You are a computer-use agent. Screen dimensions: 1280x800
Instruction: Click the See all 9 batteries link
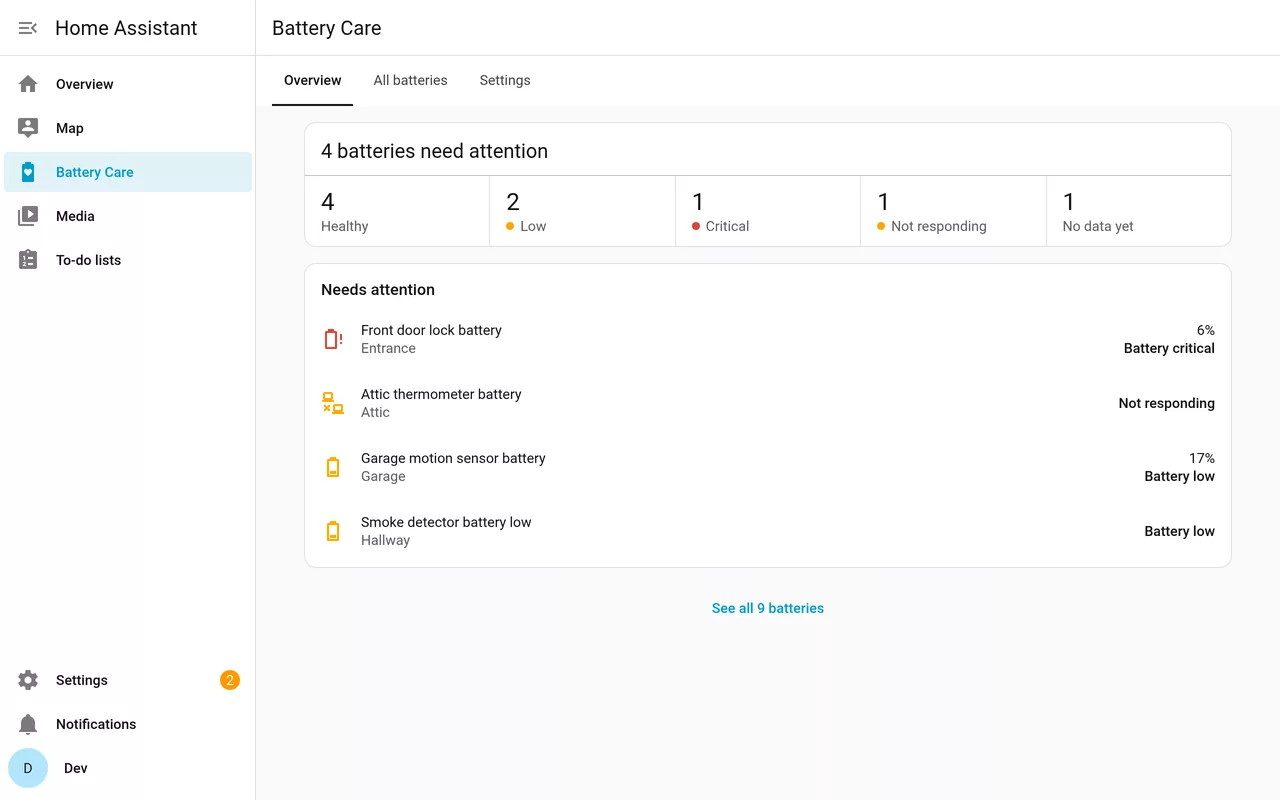pos(768,608)
